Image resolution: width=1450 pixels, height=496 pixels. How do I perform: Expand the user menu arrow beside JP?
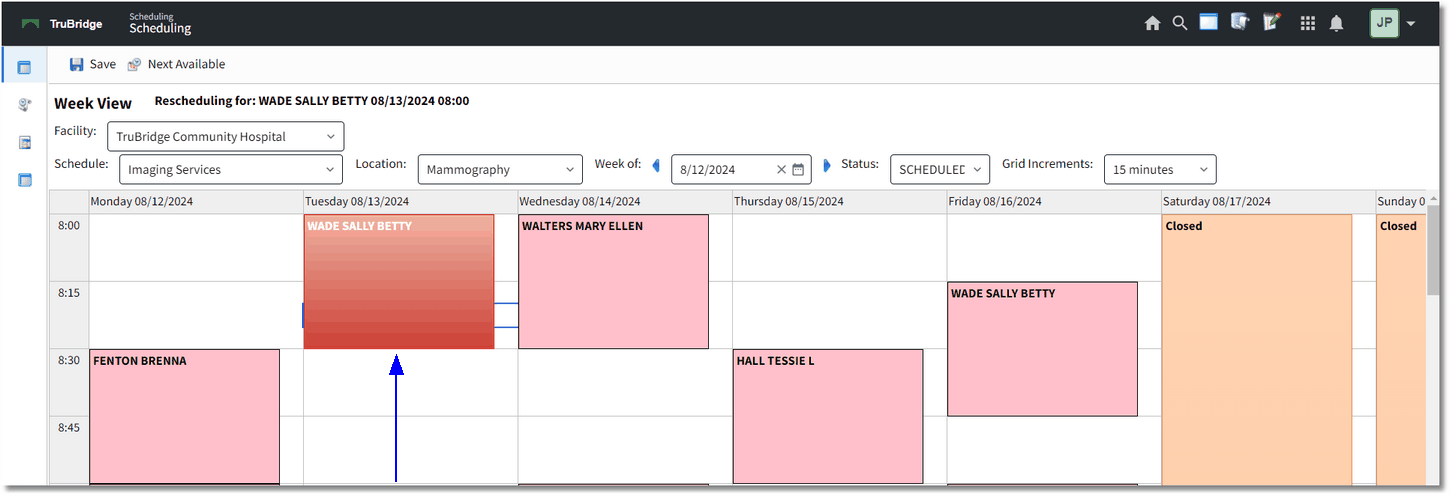point(1410,24)
